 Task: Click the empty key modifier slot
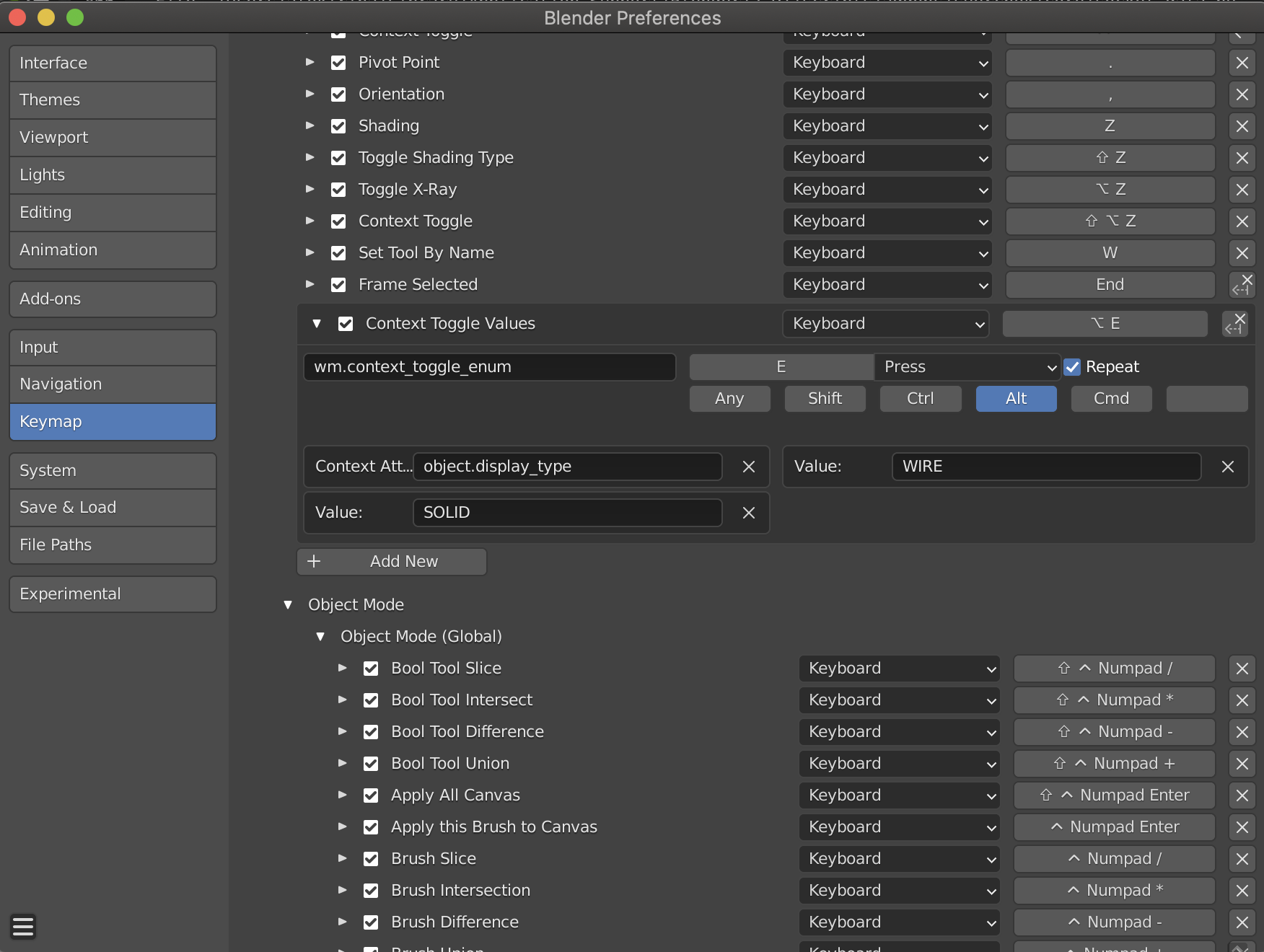click(x=1207, y=399)
